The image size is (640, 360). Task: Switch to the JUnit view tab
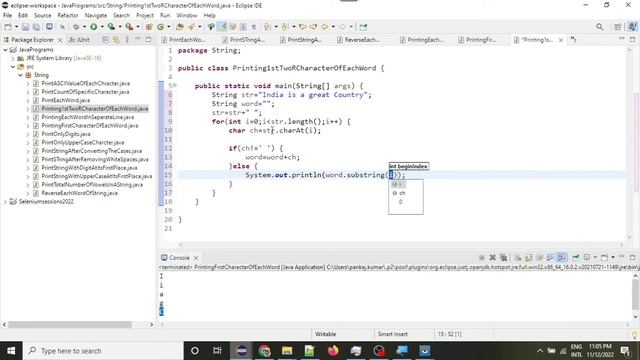click(80, 40)
